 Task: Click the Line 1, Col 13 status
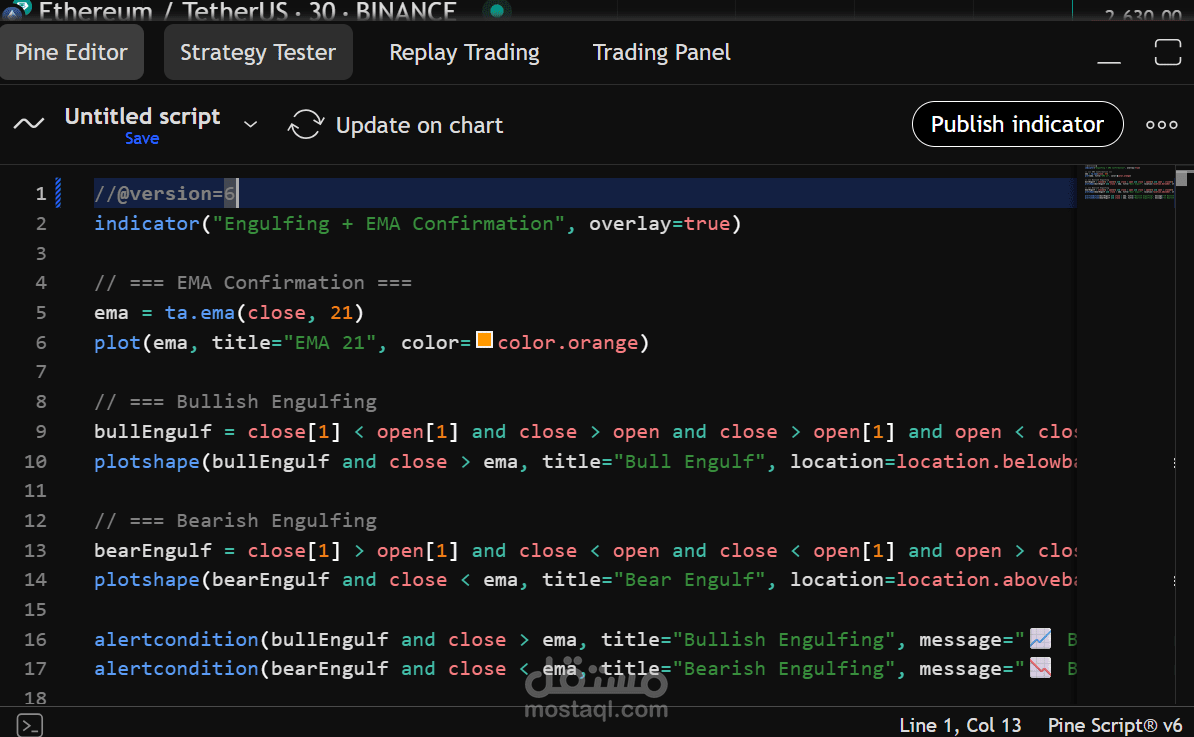tap(960, 726)
